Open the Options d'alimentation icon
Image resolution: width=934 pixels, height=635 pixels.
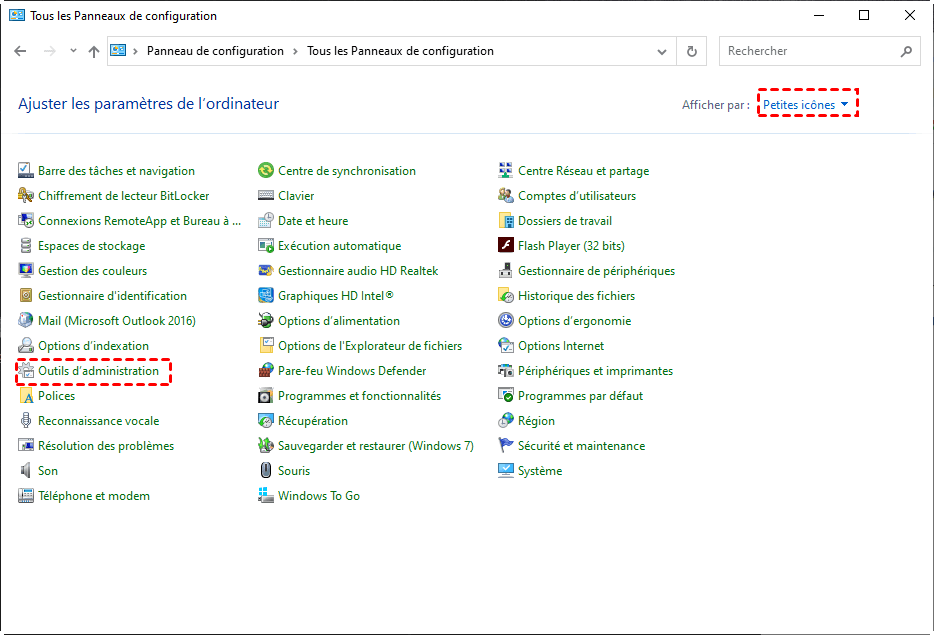click(x=266, y=321)
